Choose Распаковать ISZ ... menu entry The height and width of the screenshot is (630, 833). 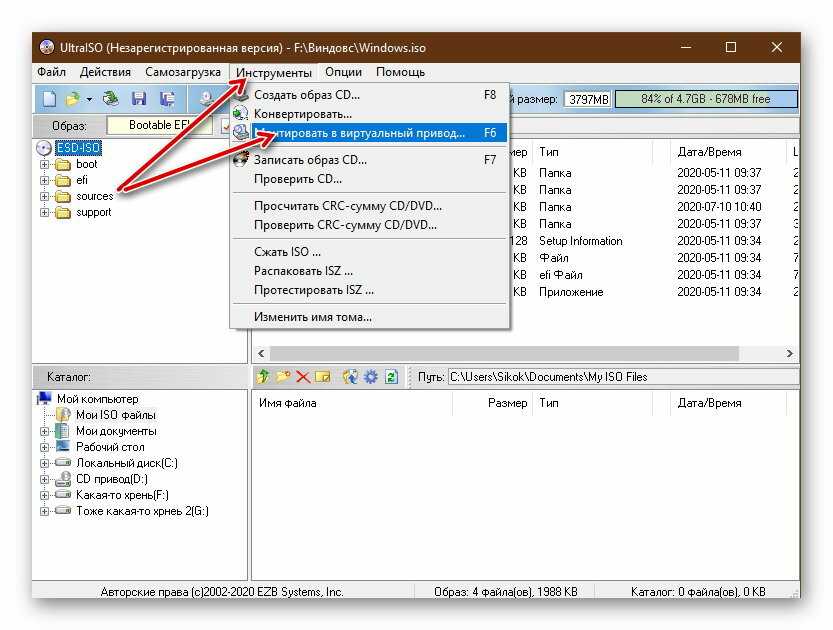click(x=370, y=270)
